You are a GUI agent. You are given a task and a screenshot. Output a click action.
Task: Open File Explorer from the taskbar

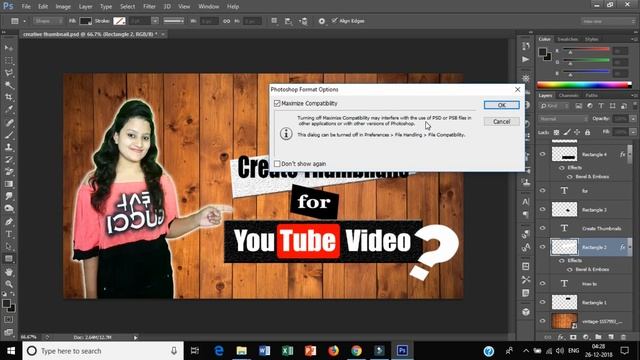pyautogui.click(x=242, y=351)
